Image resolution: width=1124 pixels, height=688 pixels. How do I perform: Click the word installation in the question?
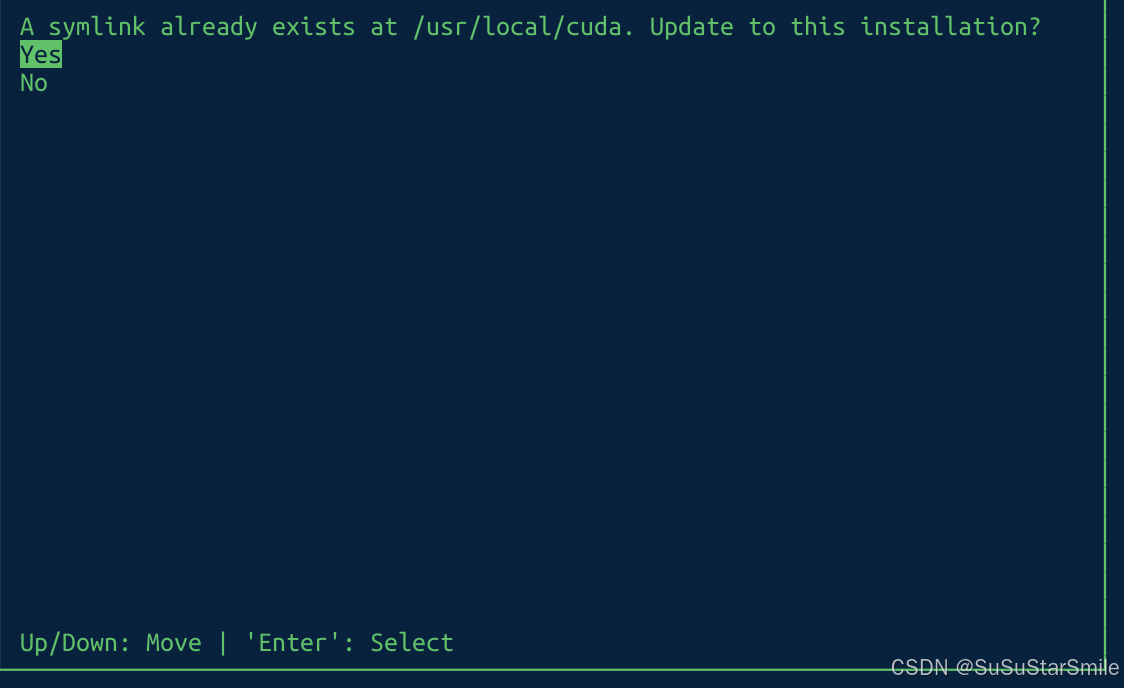pyautogui.click(x=945, y=26)
